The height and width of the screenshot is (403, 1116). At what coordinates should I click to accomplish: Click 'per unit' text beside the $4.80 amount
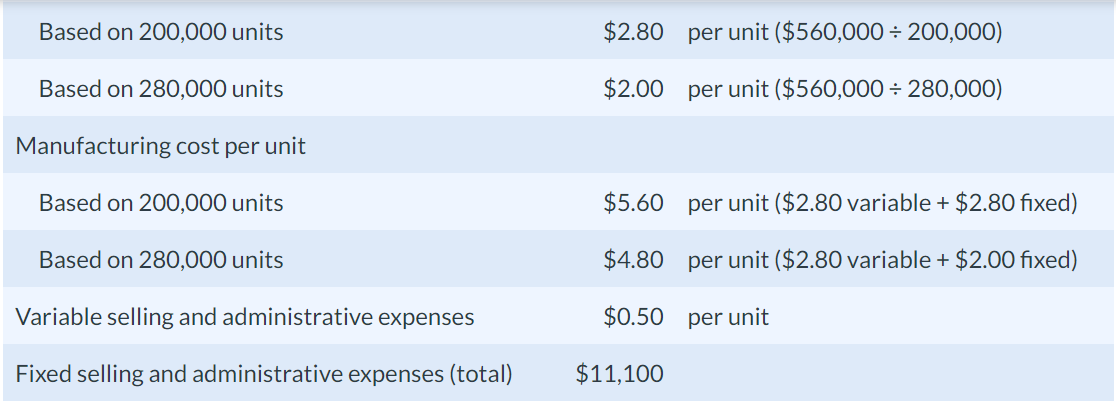728,260
